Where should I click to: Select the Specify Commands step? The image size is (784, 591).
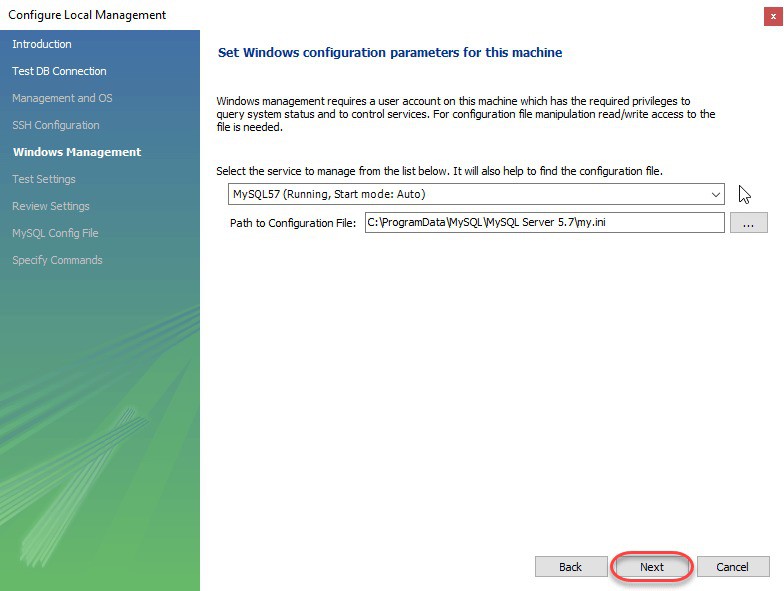[58, 260]
